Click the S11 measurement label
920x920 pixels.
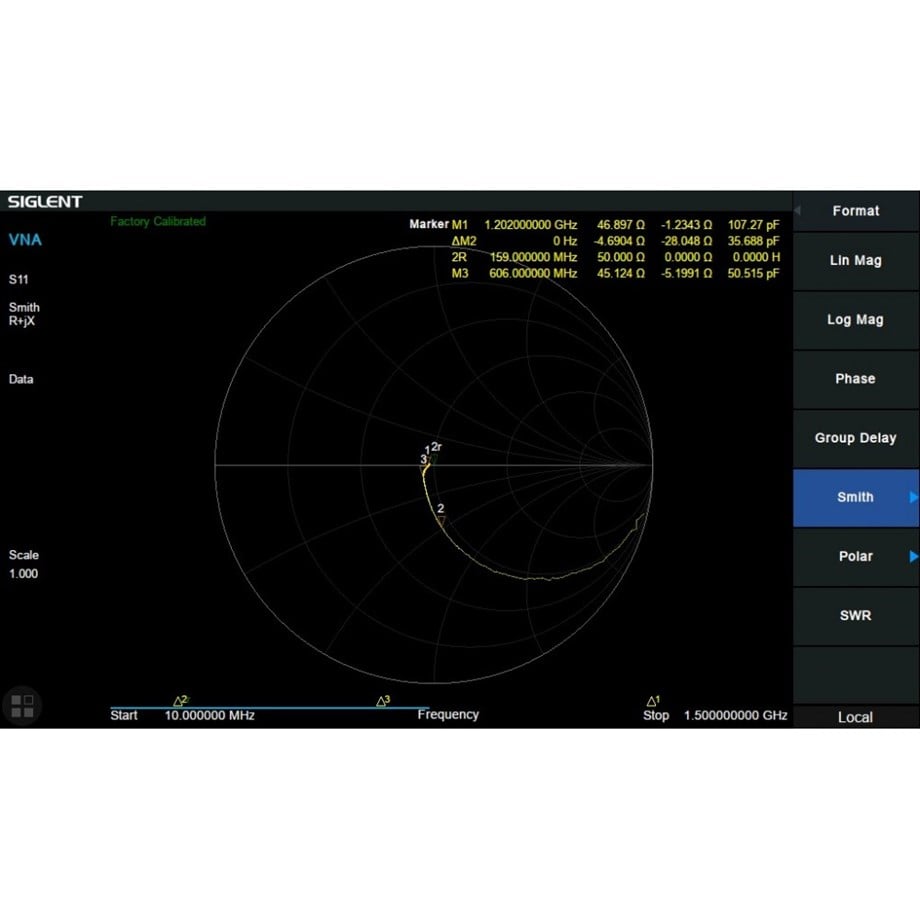pos(18,280)
